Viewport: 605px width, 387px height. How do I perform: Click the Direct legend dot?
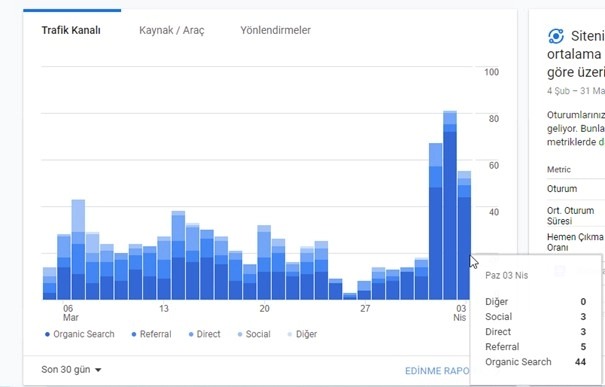click(191, 334)
